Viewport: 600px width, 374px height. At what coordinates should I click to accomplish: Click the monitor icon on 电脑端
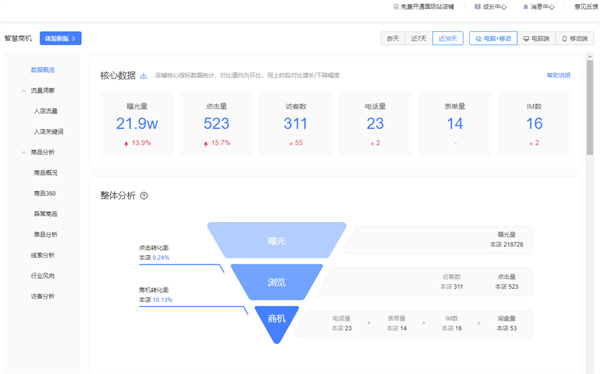pos(526,39)
